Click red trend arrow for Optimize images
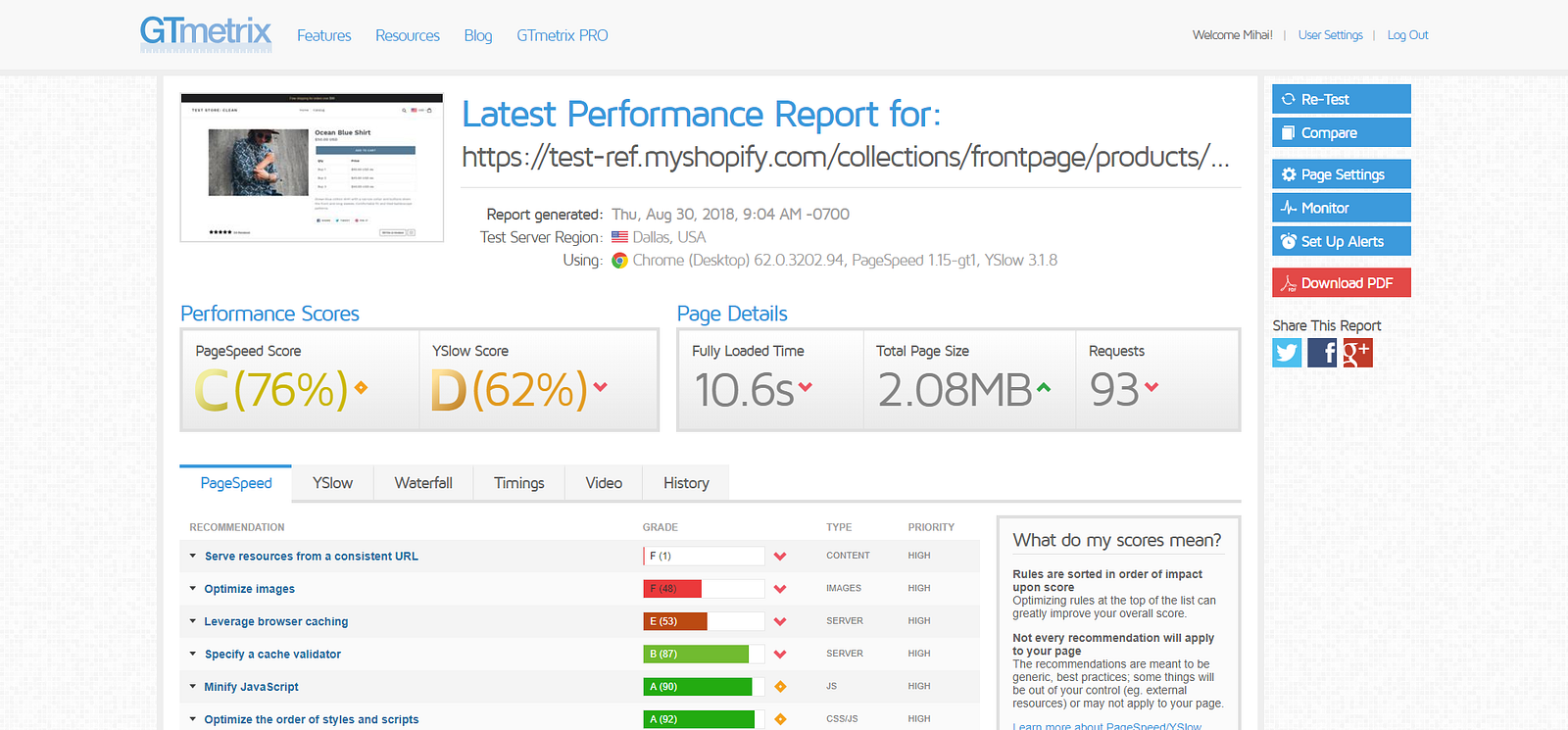This screenshot has height=730, width=1568. coord(780,589)
